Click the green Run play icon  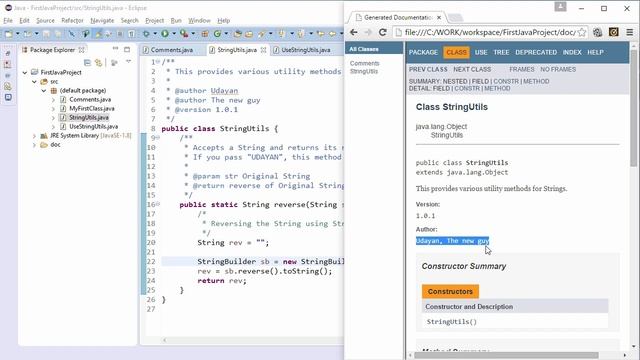point(164,34)
